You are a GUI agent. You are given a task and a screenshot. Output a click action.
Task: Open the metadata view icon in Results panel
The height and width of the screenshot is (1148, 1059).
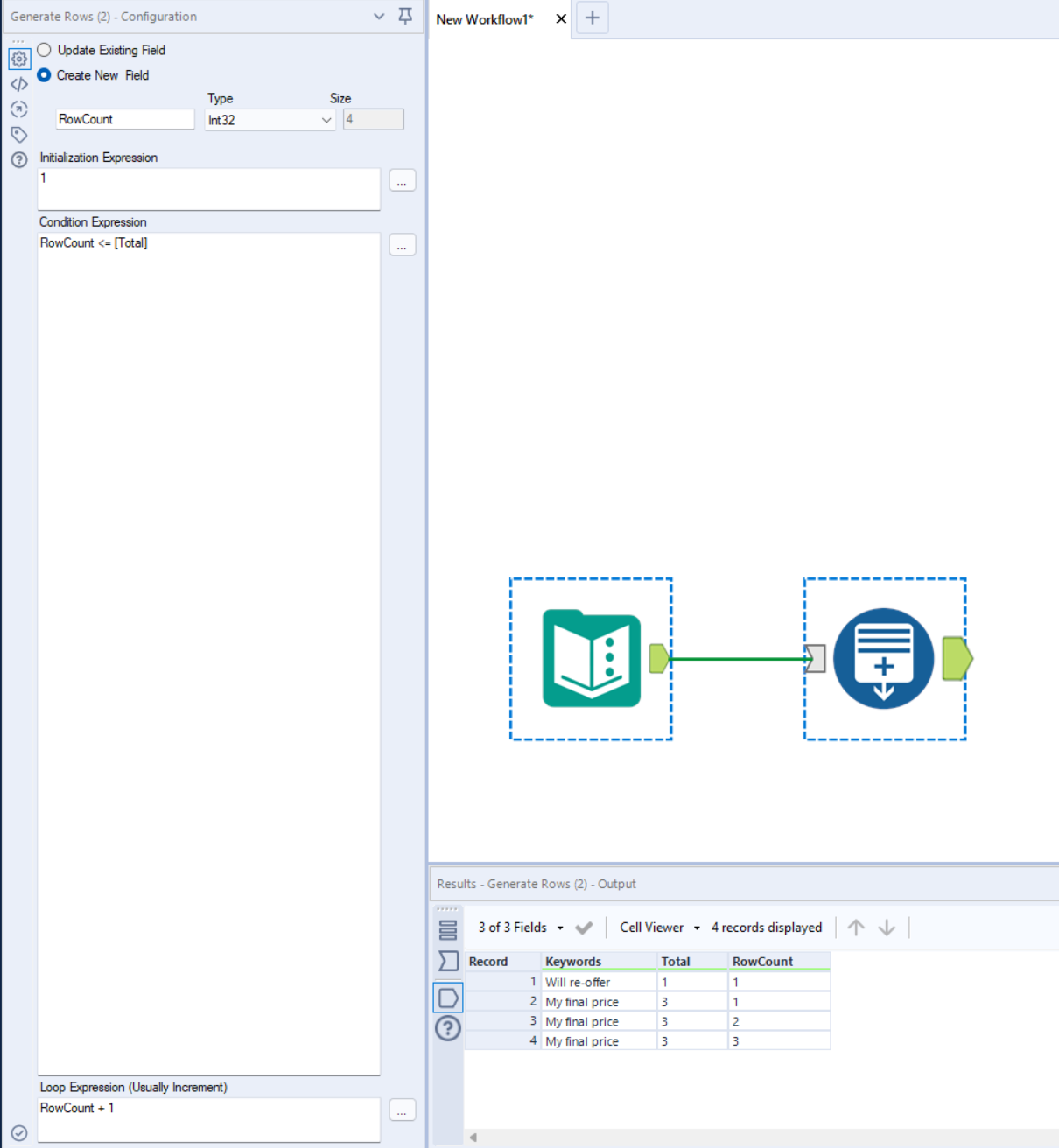pyautogui.click(x=448, y=927)
